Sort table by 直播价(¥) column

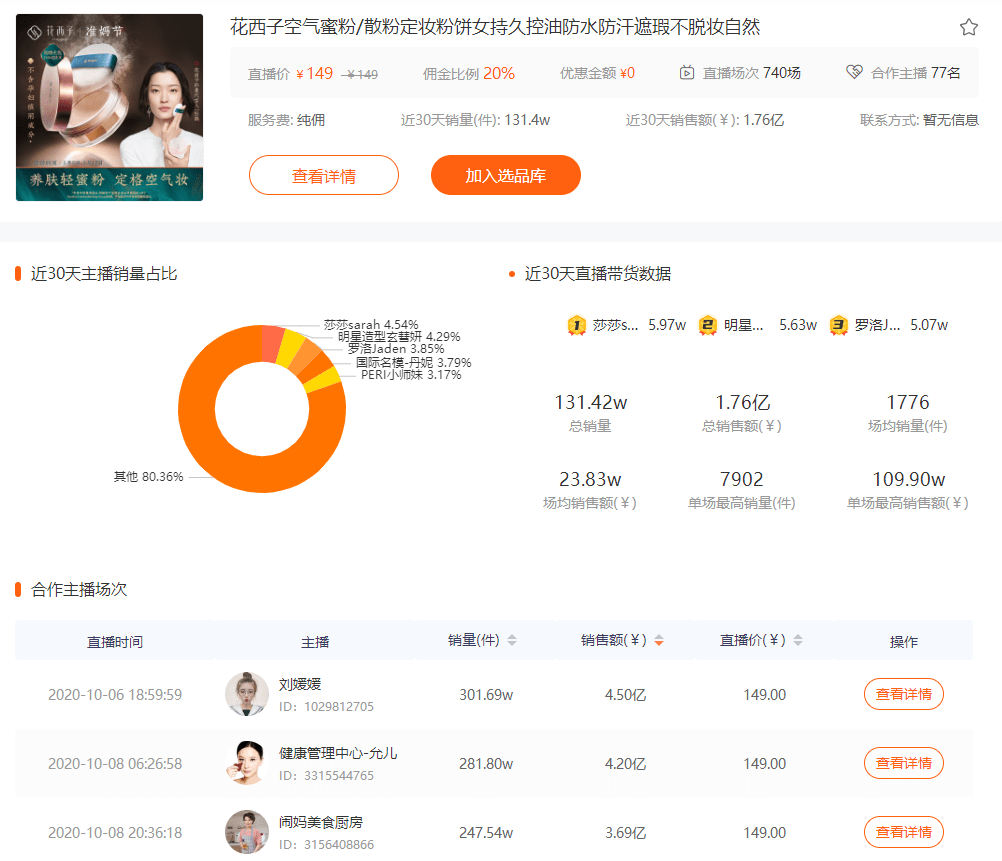point(797,641)
